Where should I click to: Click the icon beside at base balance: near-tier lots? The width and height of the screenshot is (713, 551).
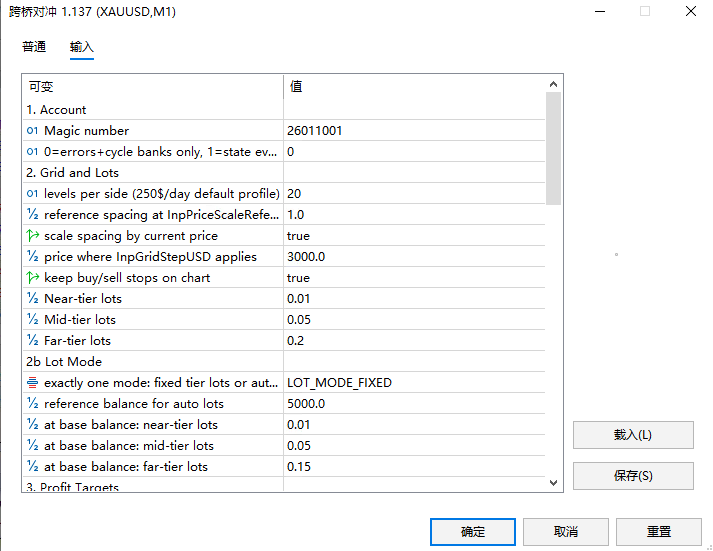(32, 424)
